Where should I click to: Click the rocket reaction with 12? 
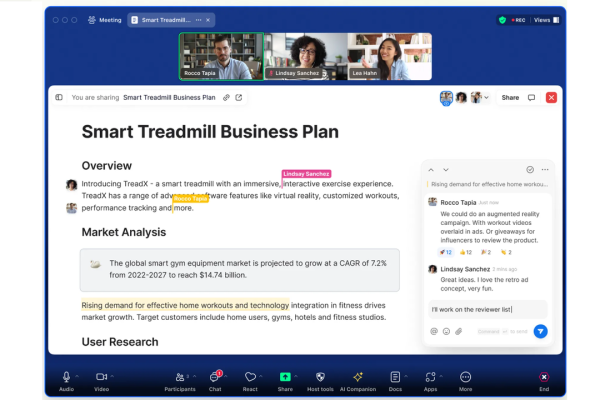(x=445, y=252)
